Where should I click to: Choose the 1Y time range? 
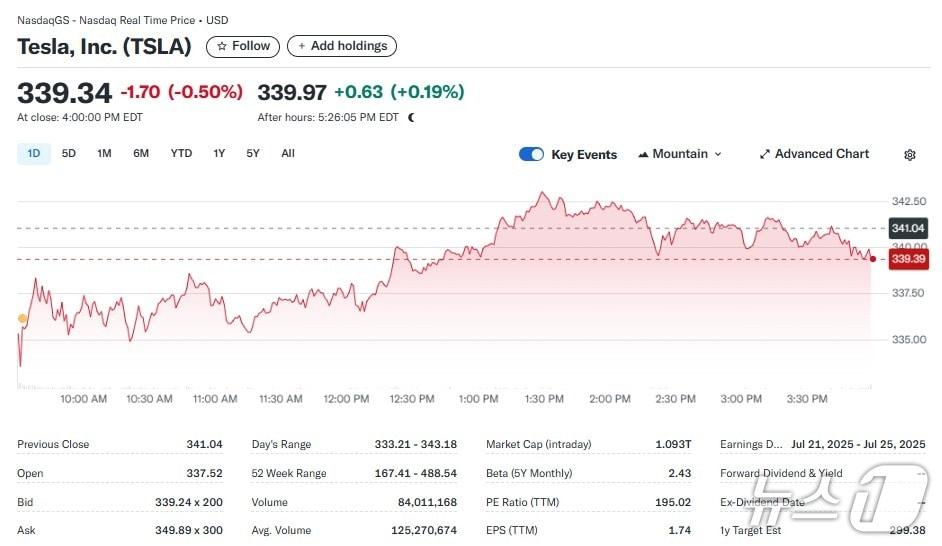(x=219, y=153)
